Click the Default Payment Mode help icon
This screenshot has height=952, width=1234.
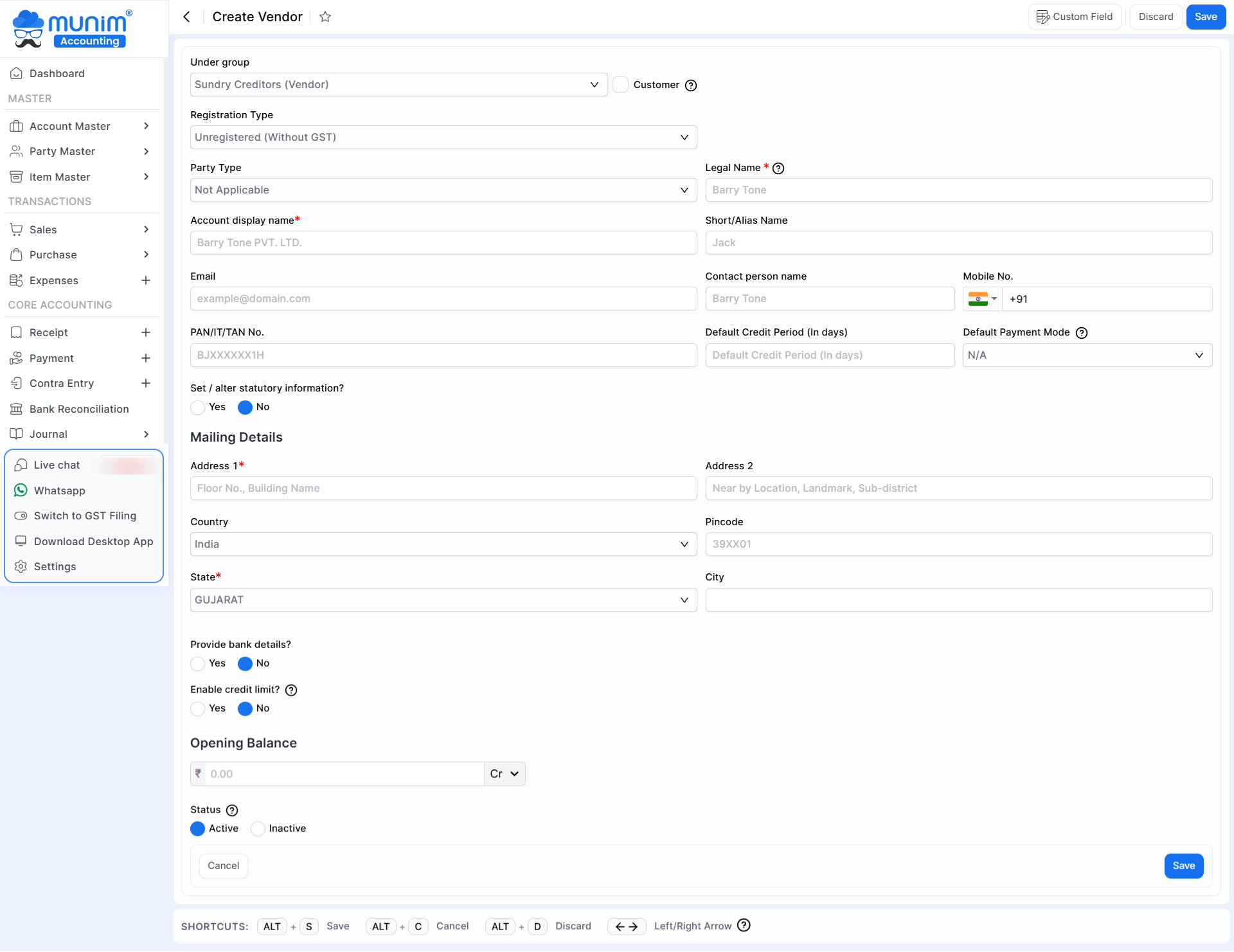(x=1082, y=333)
